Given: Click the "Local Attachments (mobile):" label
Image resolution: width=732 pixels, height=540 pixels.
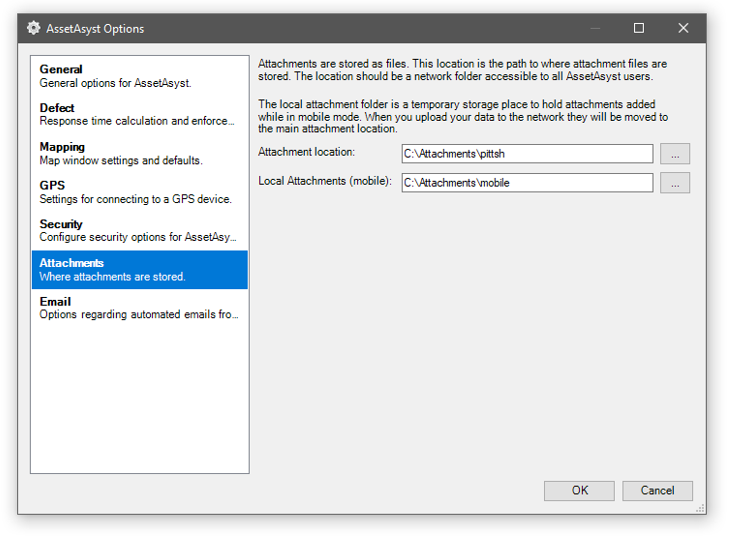Looking at the screenshot, I should coord(325,181).
